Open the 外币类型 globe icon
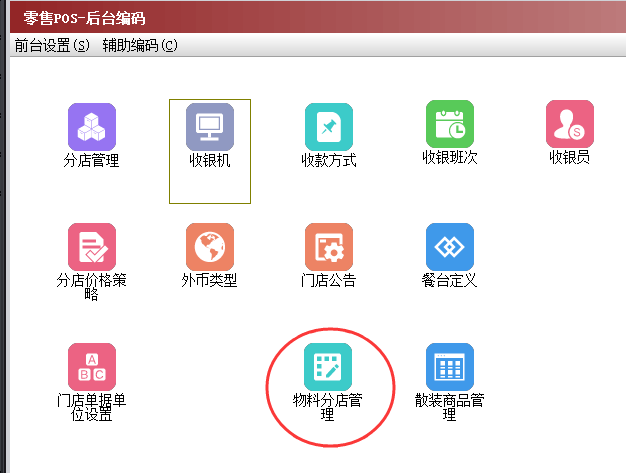Image resolution: width=626 pixels, height=473 pixels. [x=210, y=247]
